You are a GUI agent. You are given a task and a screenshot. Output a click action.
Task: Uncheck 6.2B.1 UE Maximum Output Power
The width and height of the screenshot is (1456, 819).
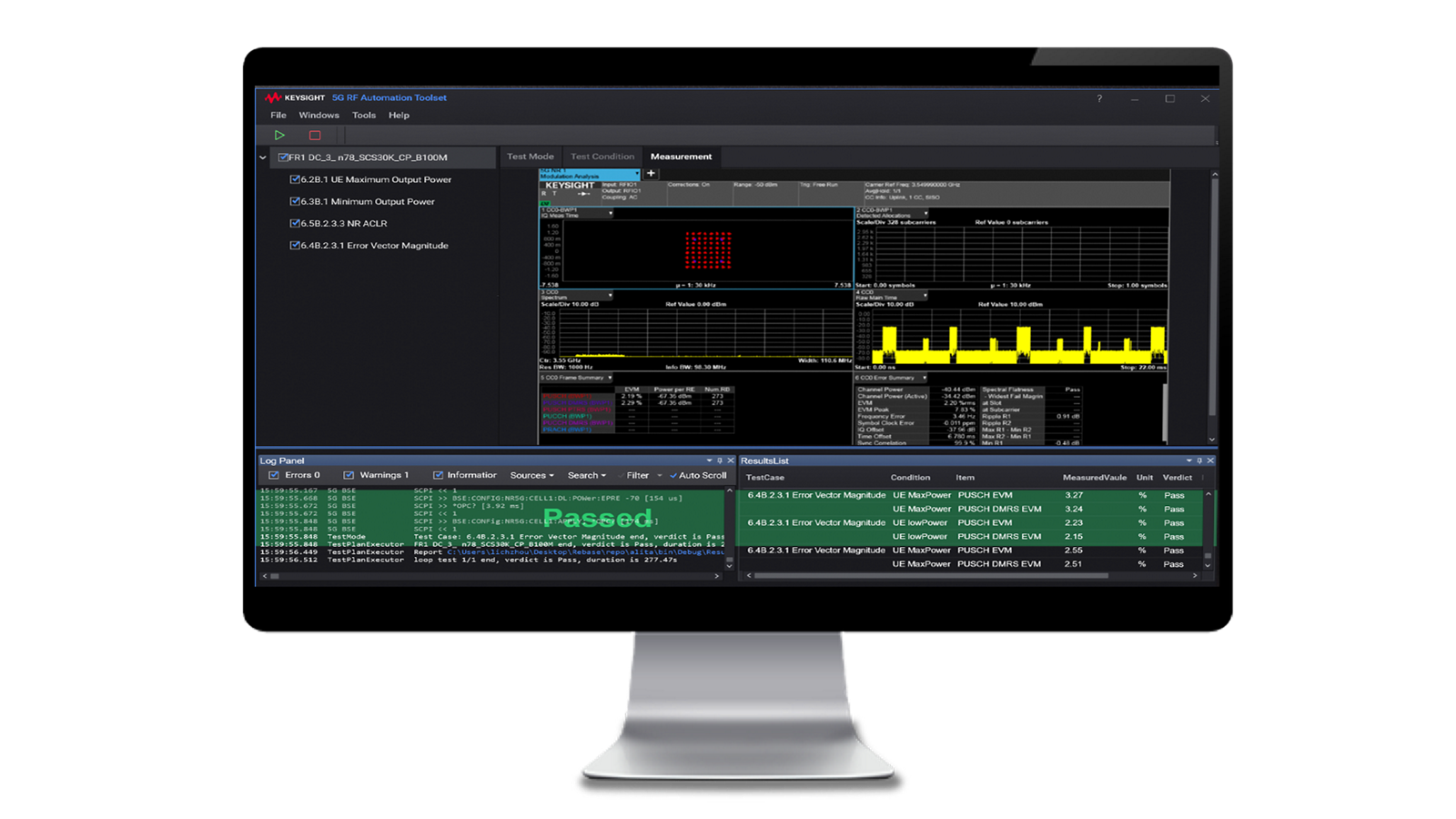pyautogui.click(x=295, y=179)
